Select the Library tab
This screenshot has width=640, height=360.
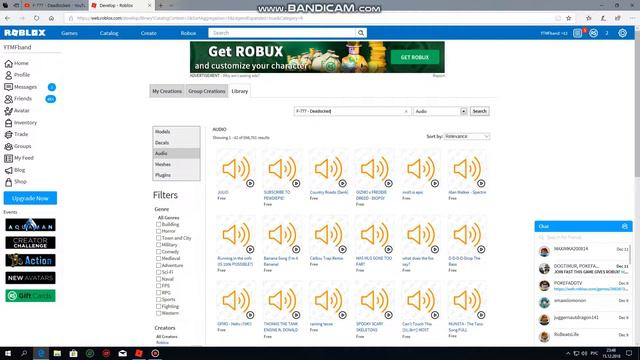(x=240, y=91)
